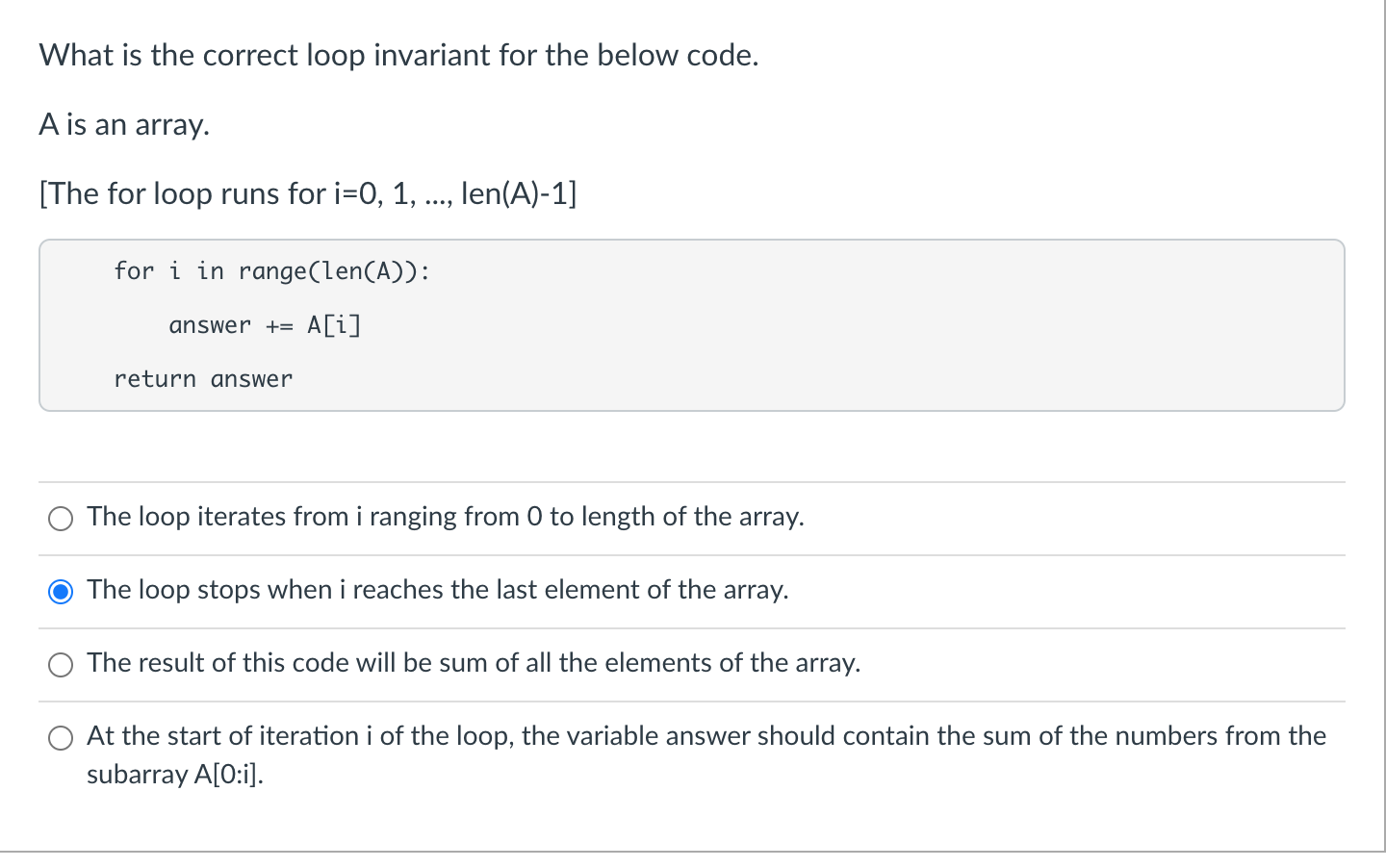Click "len(A)-1]" at the end of the hint
The width and height of the screenshot is (1386, 868).
pos(519,194)
